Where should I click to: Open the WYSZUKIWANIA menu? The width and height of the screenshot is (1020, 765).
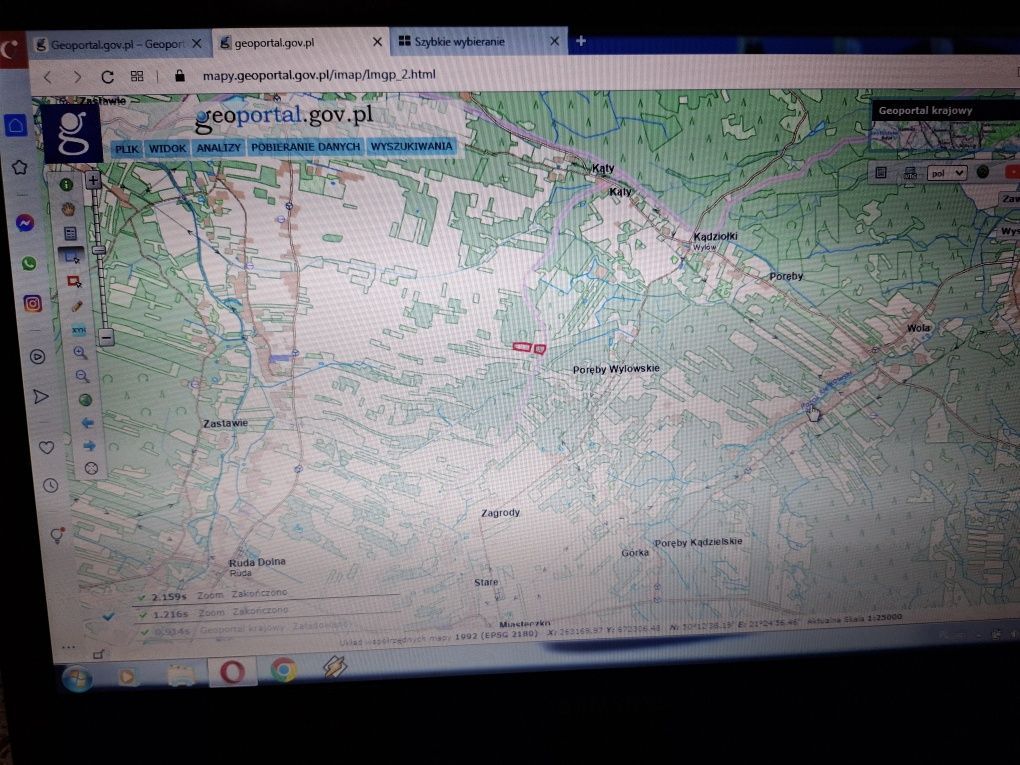click(411, 146)
